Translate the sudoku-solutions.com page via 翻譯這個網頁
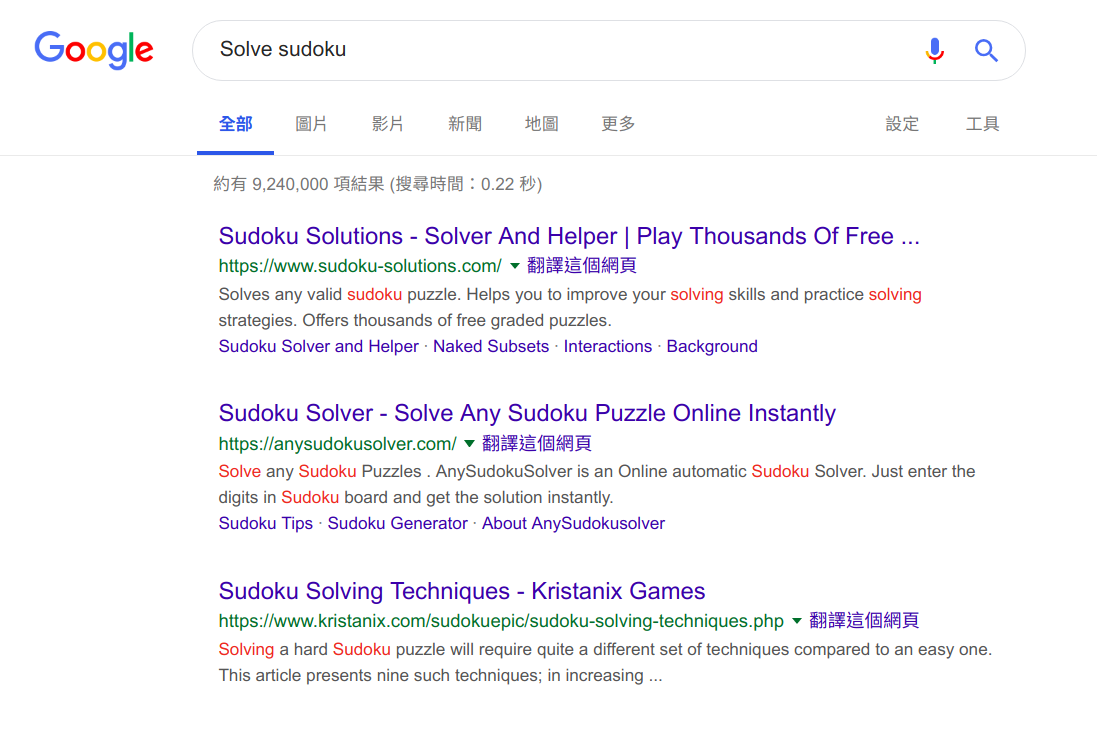The image size is (1097, 731). point(581,266)
